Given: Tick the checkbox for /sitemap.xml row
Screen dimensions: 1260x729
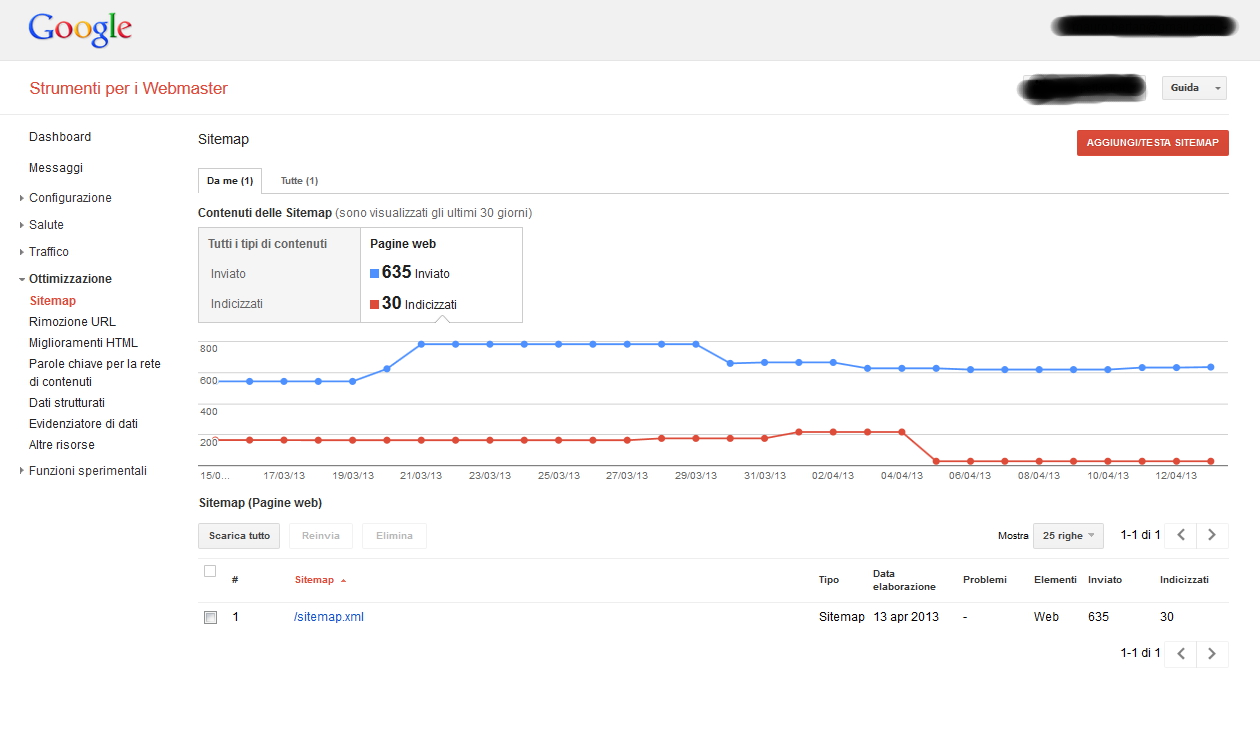Looking at the screenshot, I should coord(210,617).
